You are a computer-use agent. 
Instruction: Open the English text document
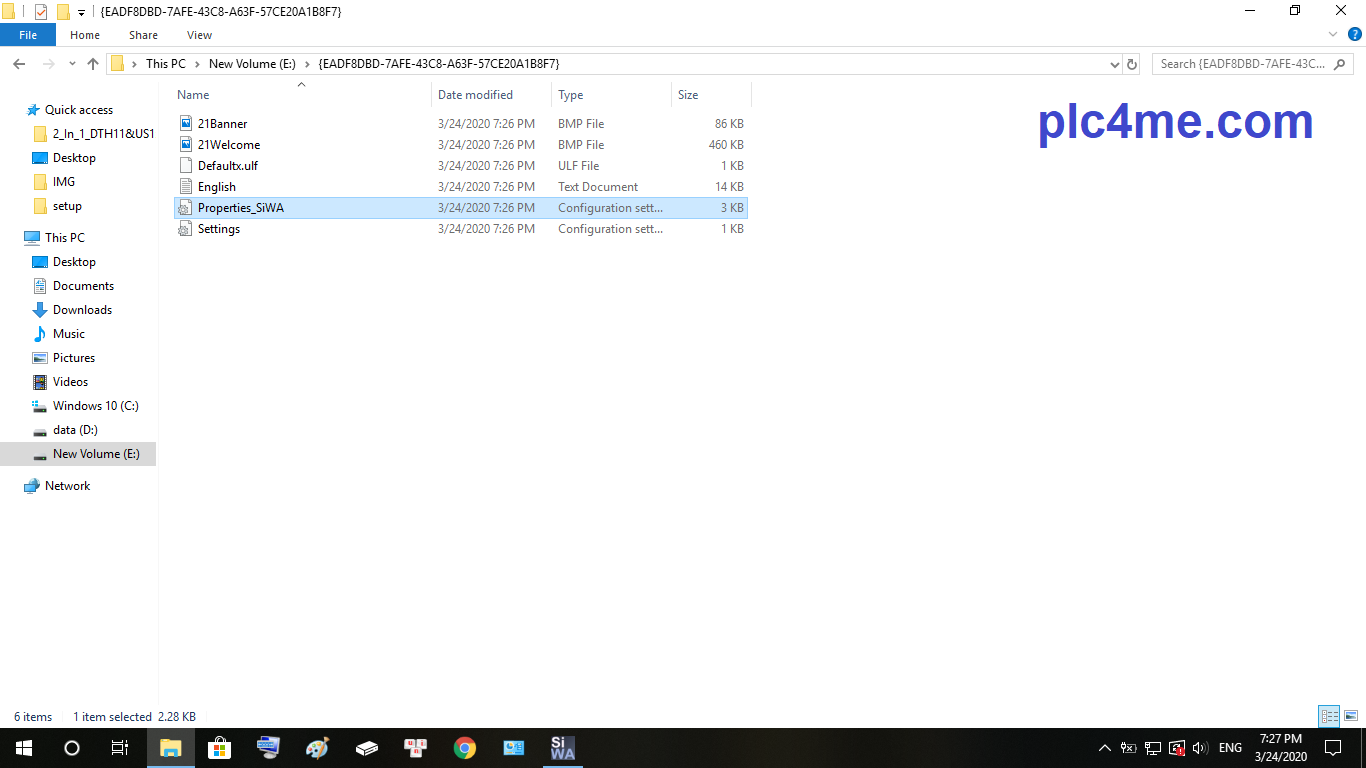[x=217, y=186]
